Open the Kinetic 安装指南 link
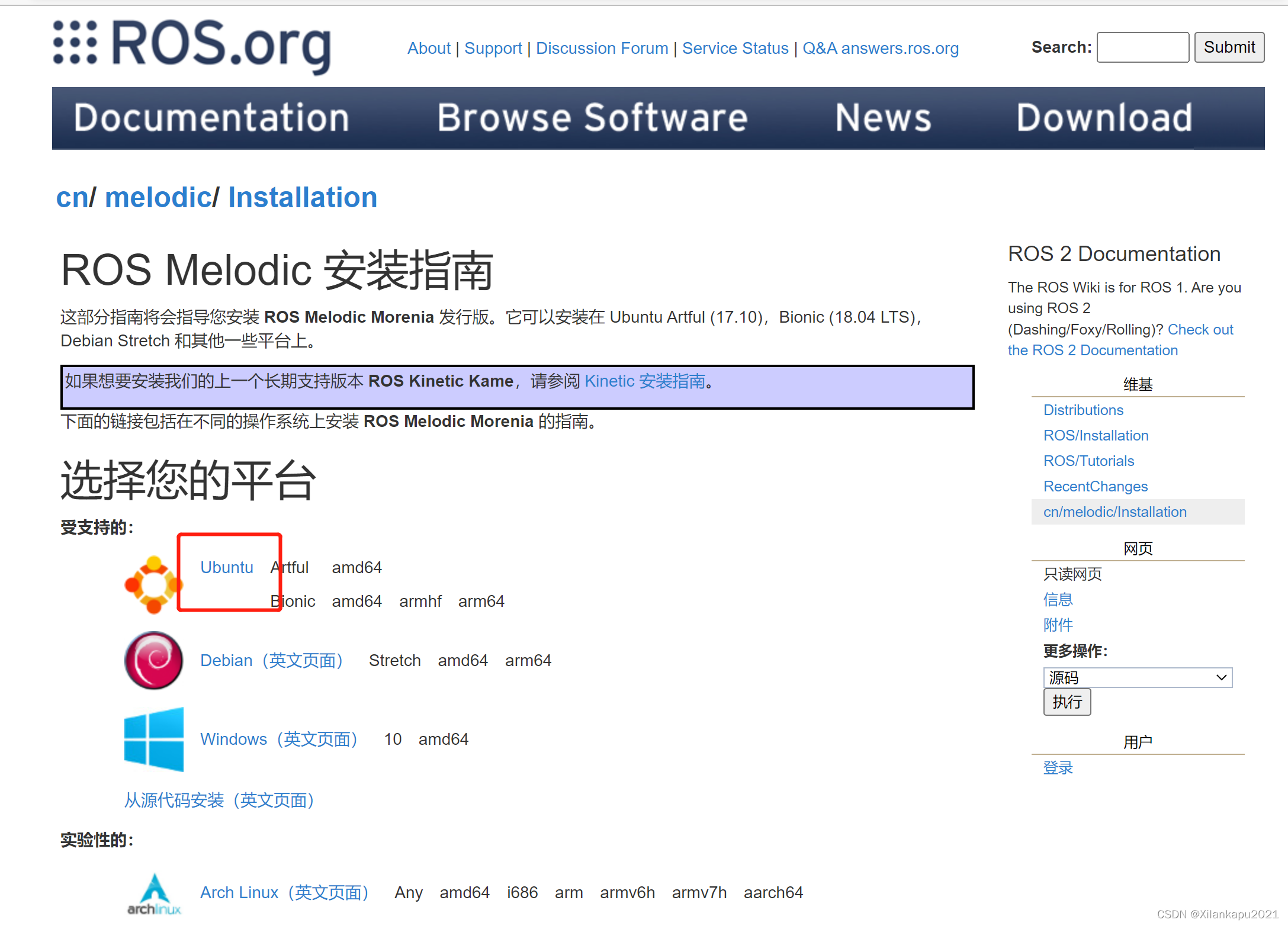Screen dimensions: 1288x926 (645, 381)
